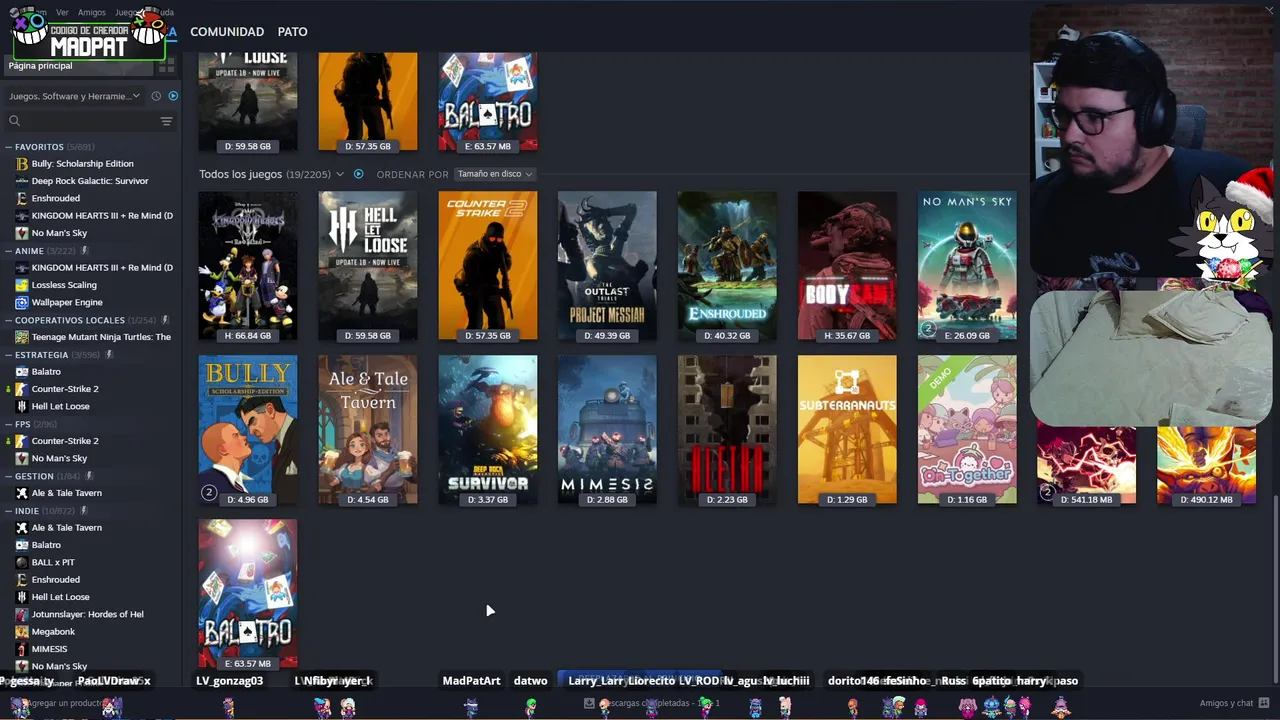Toggle the ready-to-play sidebar filter
Image resolution: width=1280 pixels, height=720 pixels.
[x=173, y=96]
